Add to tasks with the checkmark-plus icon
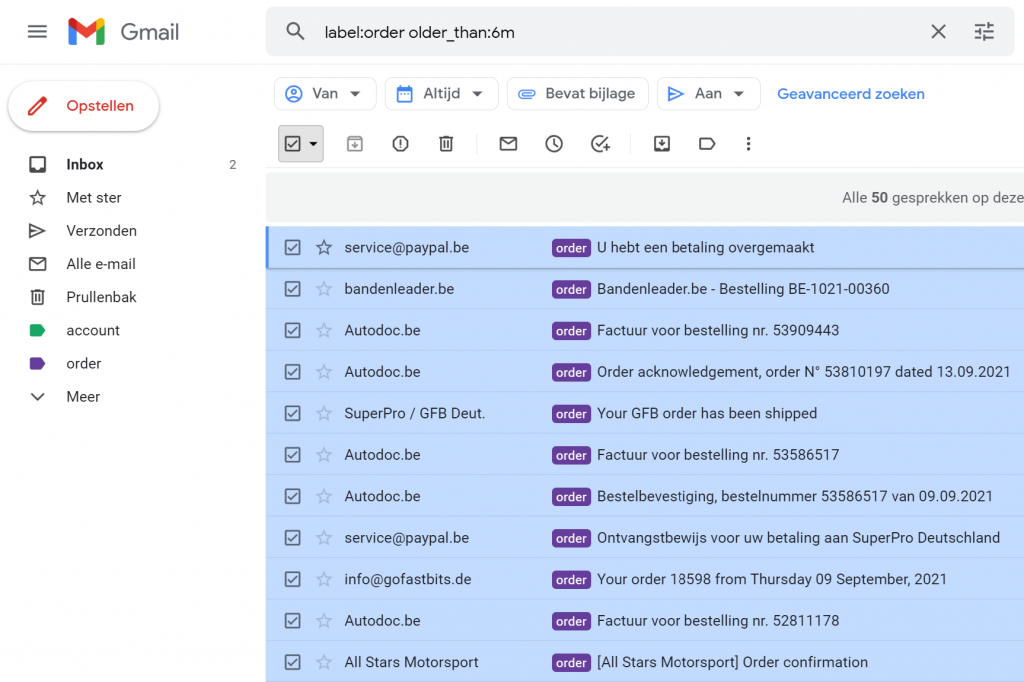Image resolution: width=1024 pixels, height=682 pixels. coord(600,144)
